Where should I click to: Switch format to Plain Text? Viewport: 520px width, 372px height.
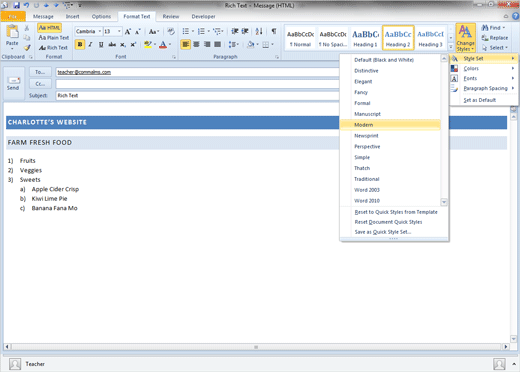pyautogui.click(x=53, y=38)
